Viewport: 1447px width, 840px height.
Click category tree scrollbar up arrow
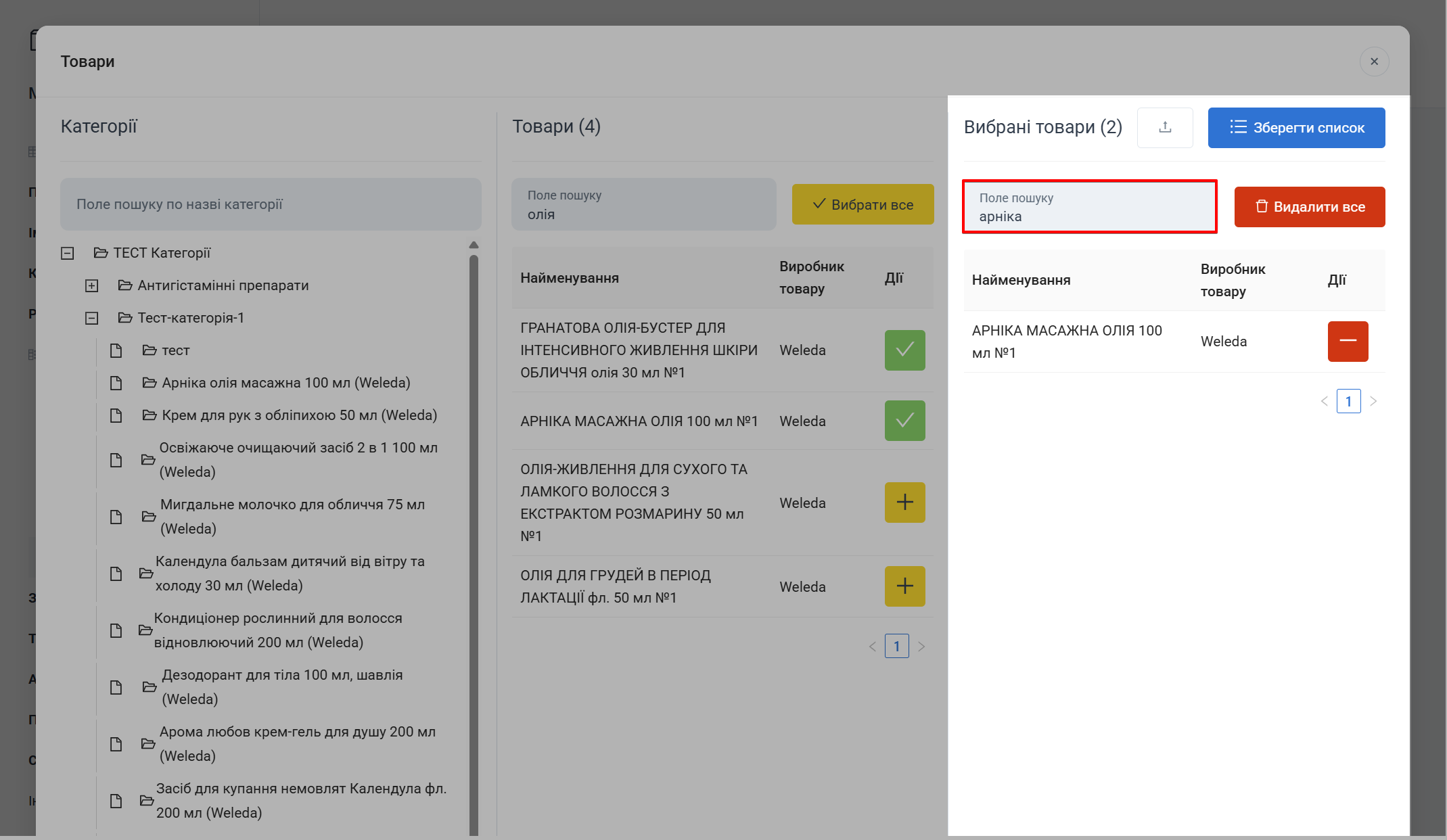[x=474, y=245]
